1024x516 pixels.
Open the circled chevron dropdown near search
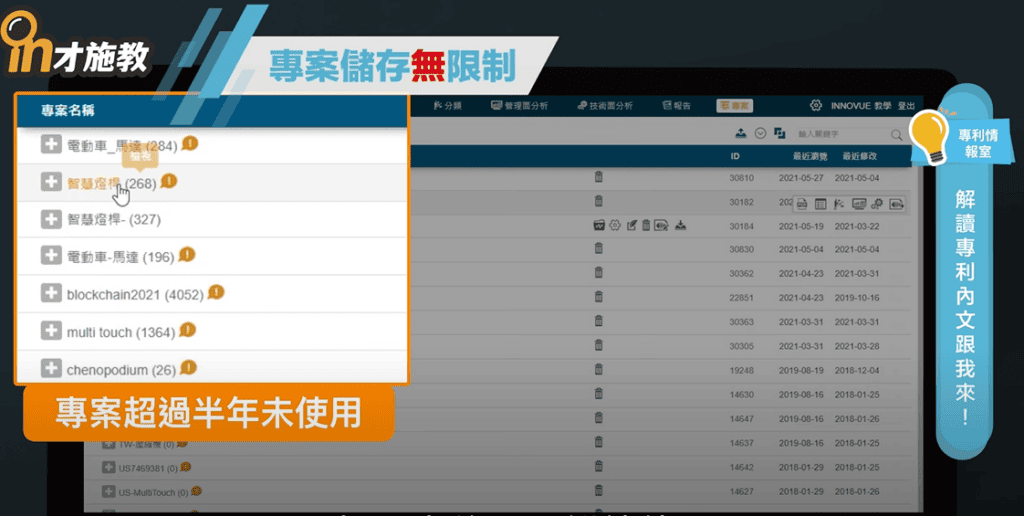760,134
